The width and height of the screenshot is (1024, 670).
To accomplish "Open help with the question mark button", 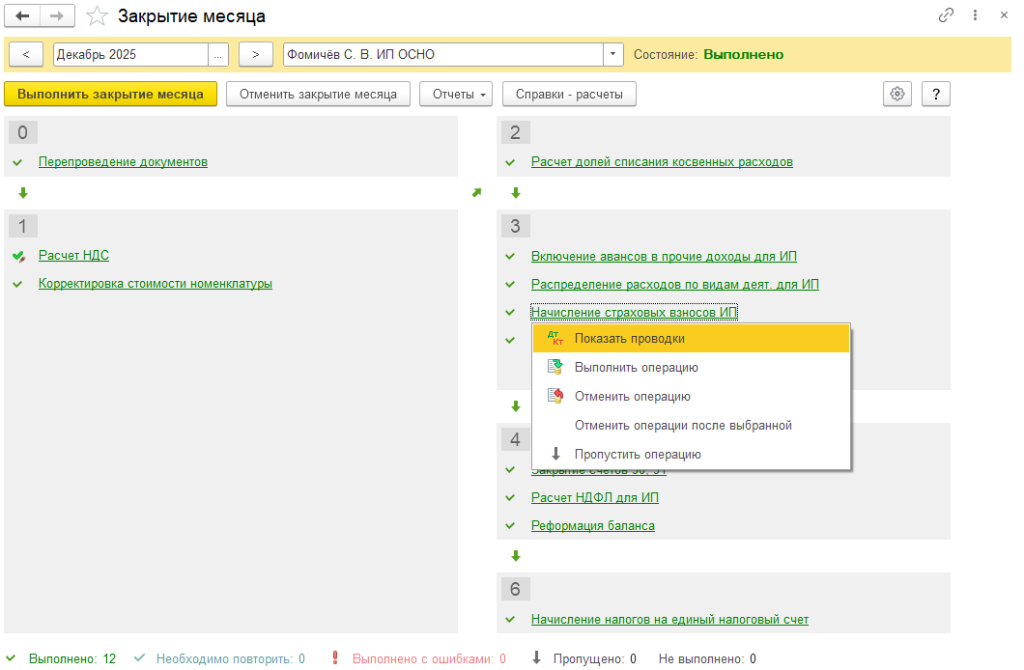I will (936, 94).
